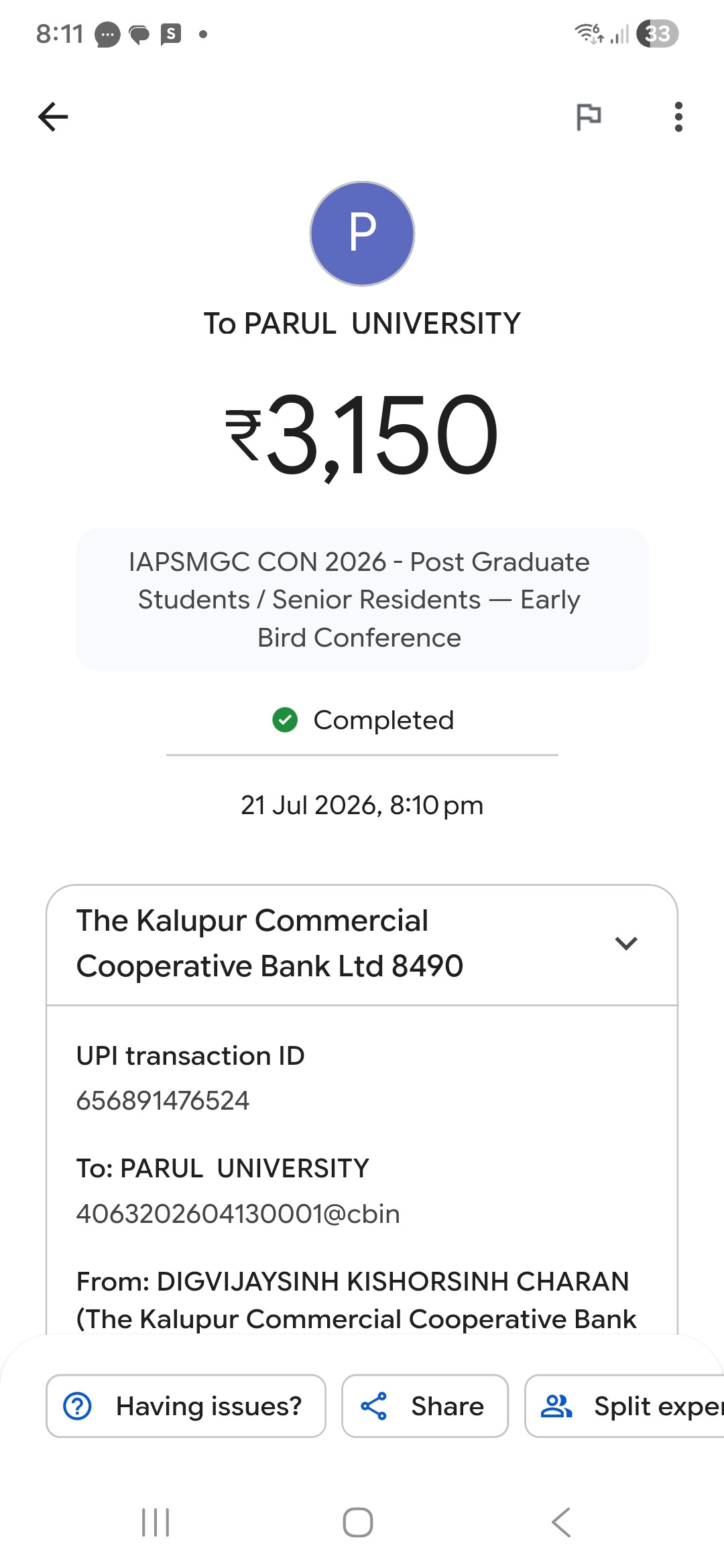Image resolution: width=724 pixels, height=1568 pixels.
Task: Tap the ₹3,150 amount text
Action: (x=362, y=436)
